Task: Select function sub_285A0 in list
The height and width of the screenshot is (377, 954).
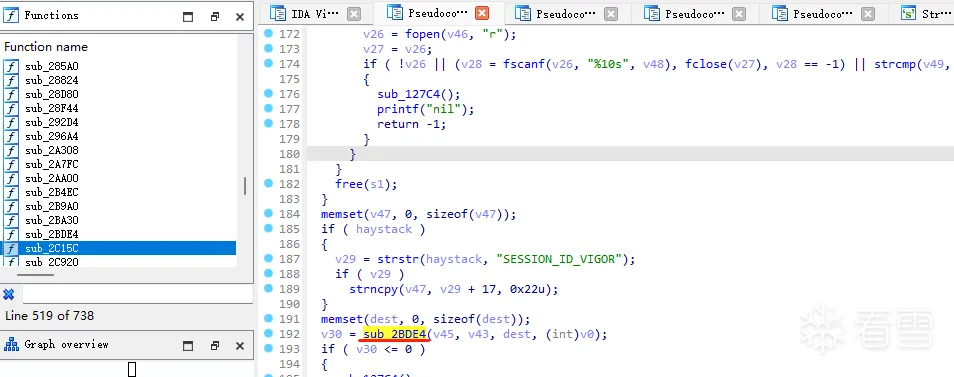Action: click(52, 66)
